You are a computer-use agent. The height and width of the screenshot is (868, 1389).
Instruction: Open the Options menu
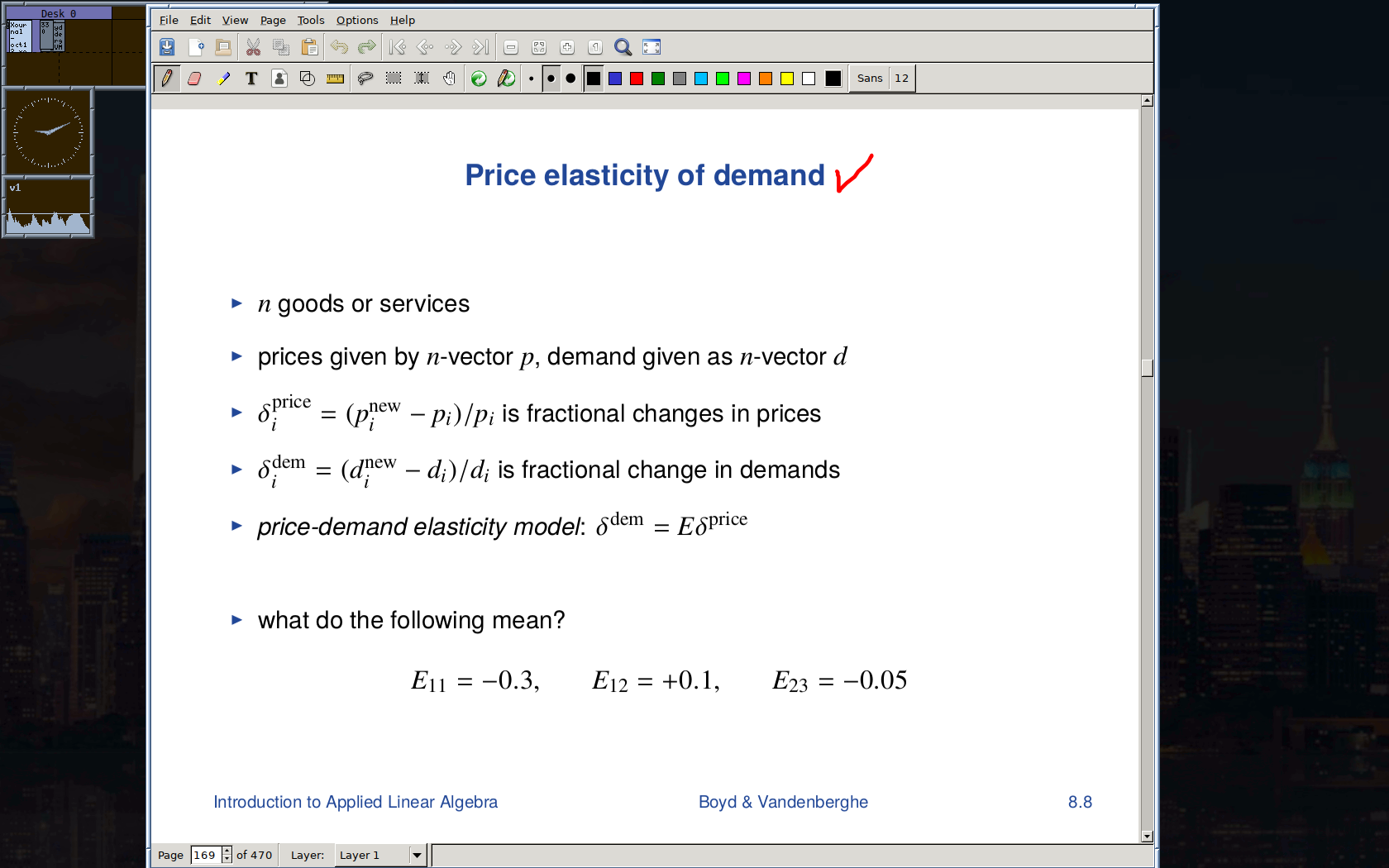[357, 20]
